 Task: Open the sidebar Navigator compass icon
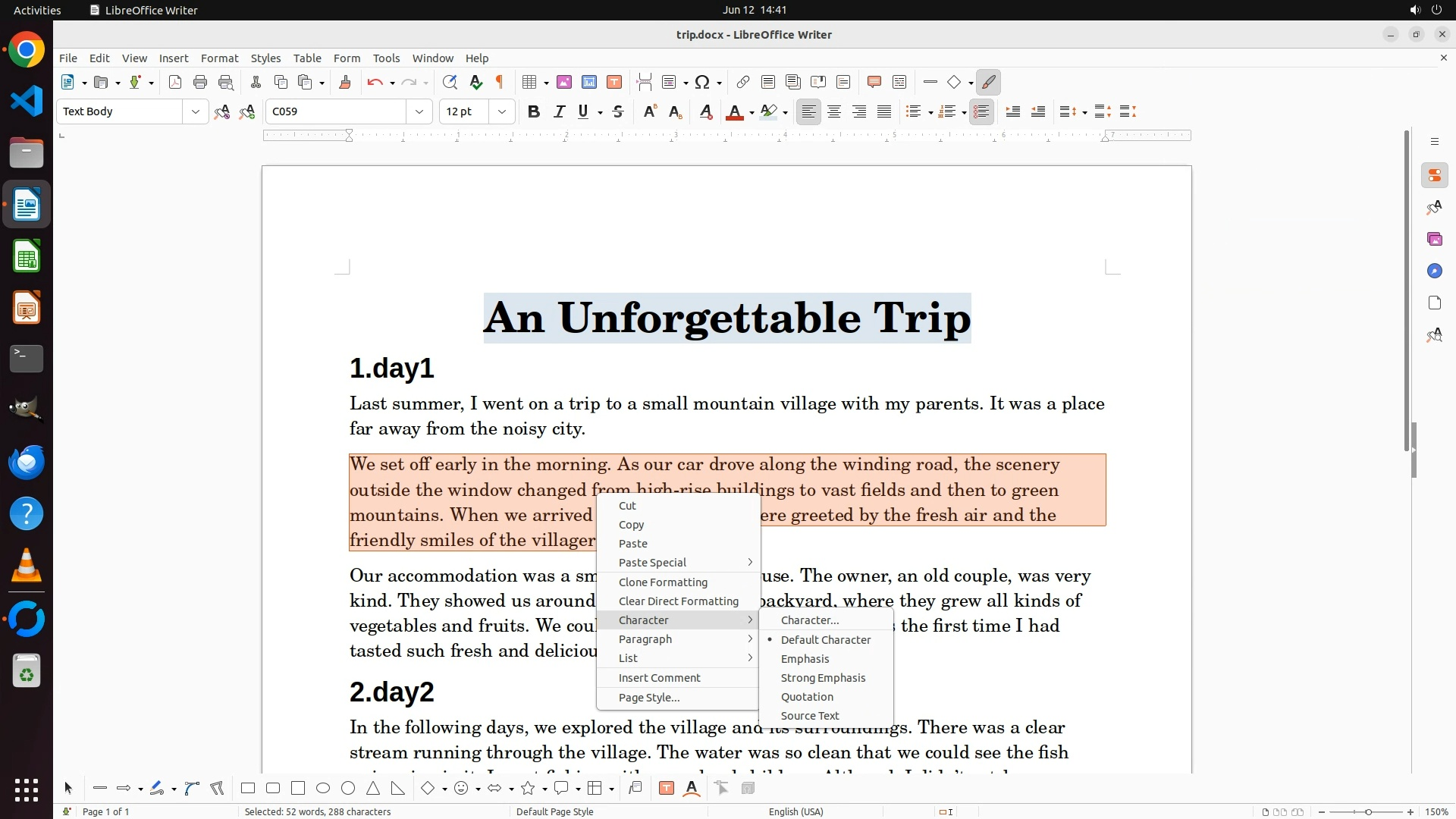click(1434, 271)
